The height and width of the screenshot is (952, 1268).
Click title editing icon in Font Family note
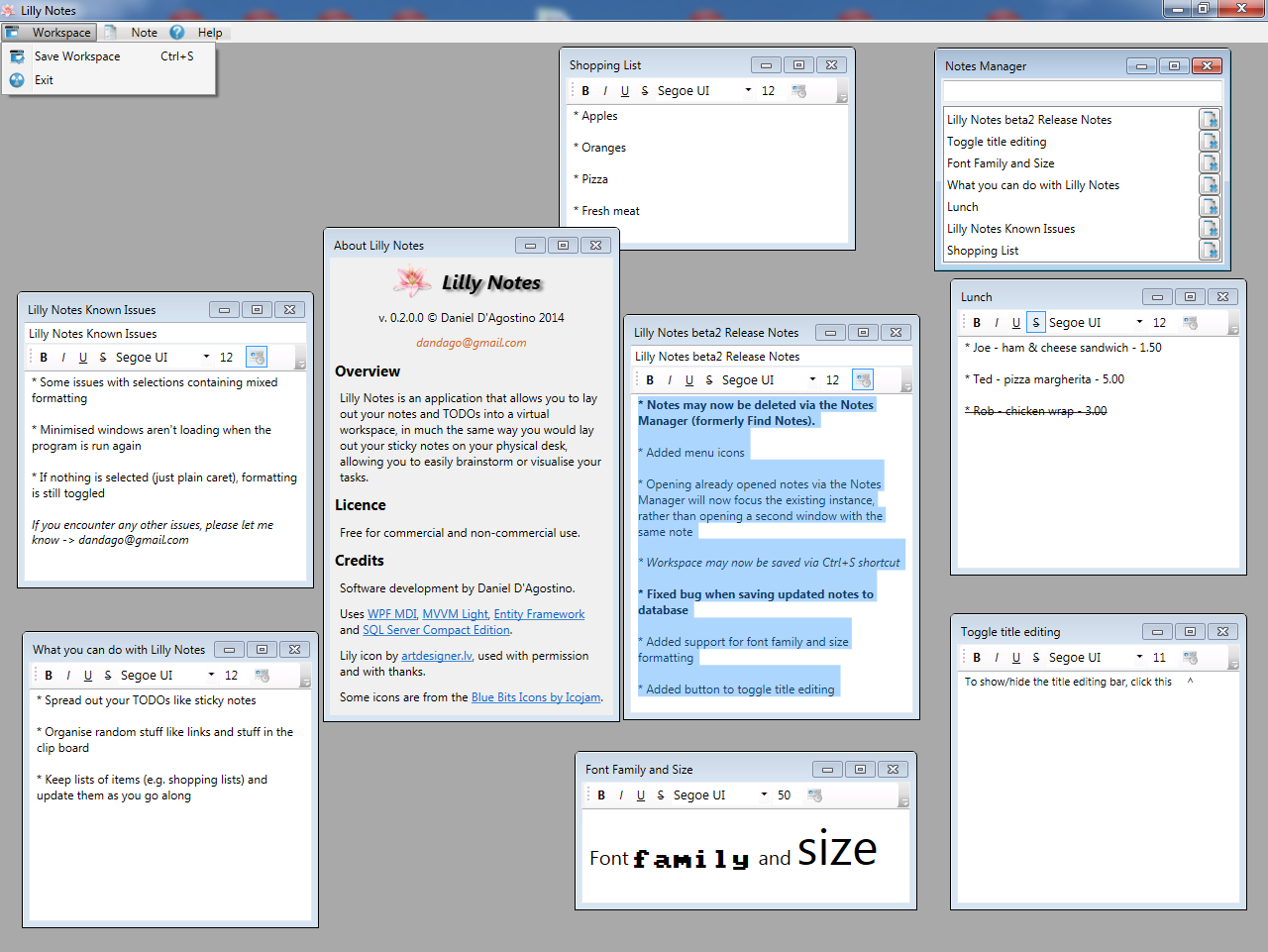coord(815,795)
